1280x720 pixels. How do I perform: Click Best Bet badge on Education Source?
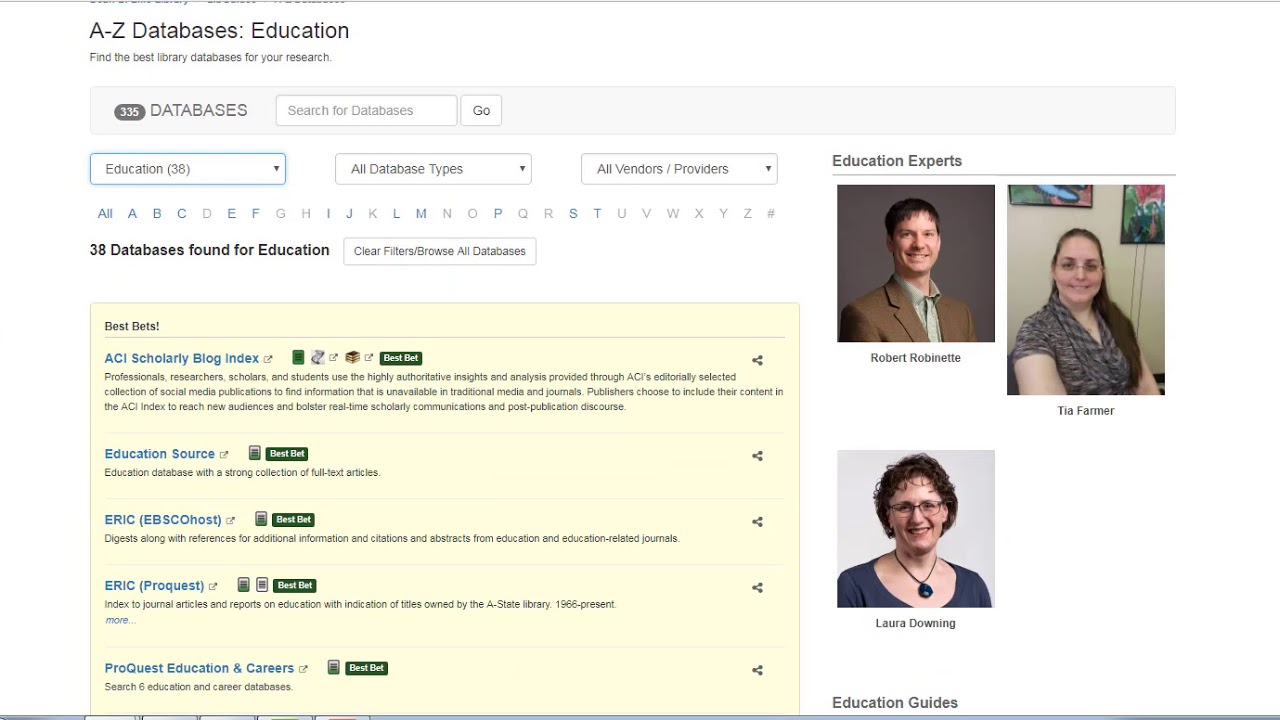tap(287, 454)
